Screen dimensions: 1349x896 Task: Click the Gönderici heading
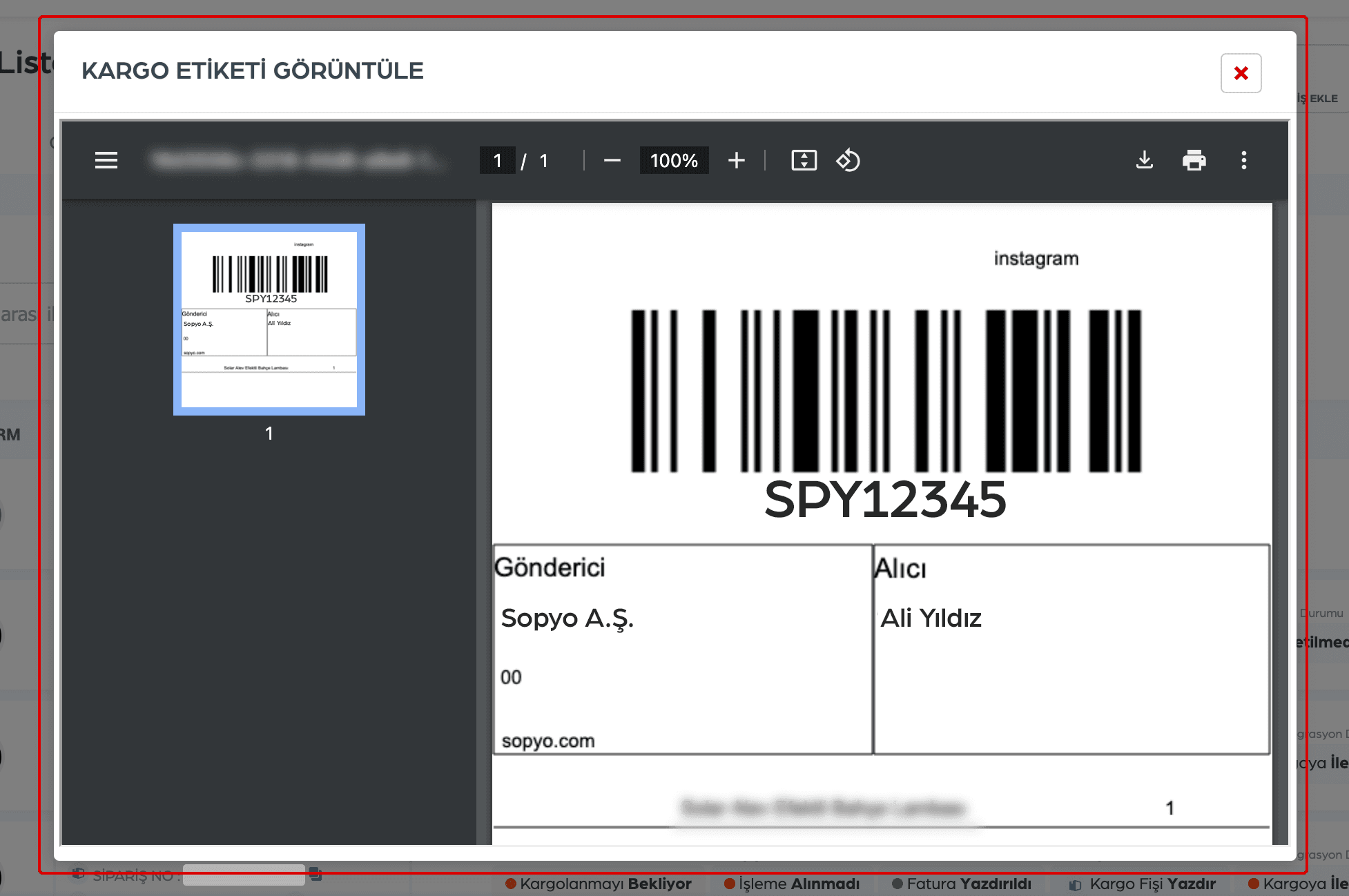[x=550, y=567]
